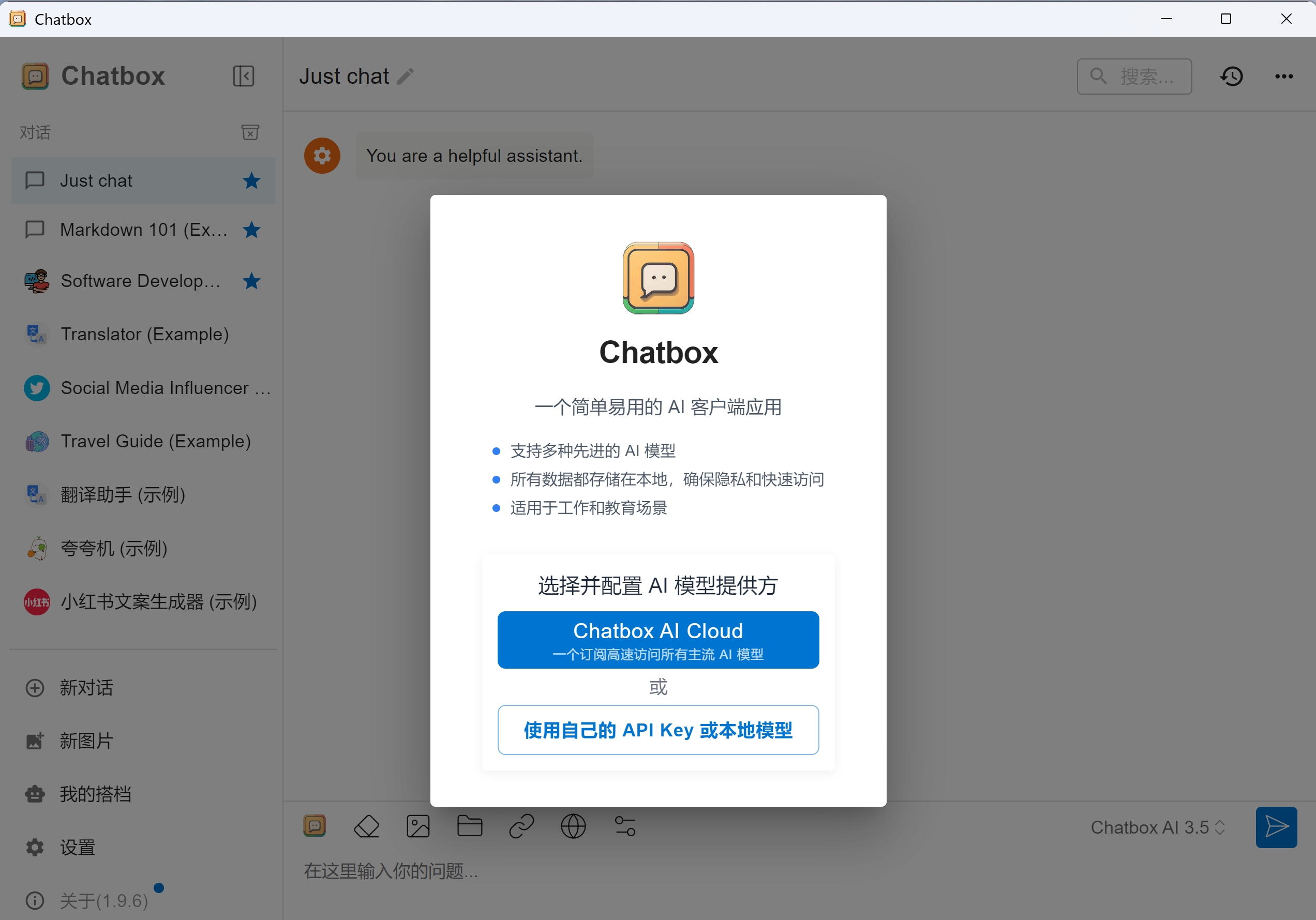The image size is (1316, 920).
Task: Choose Chatbox AI Cloud provider
Action: tap(658, 640)
